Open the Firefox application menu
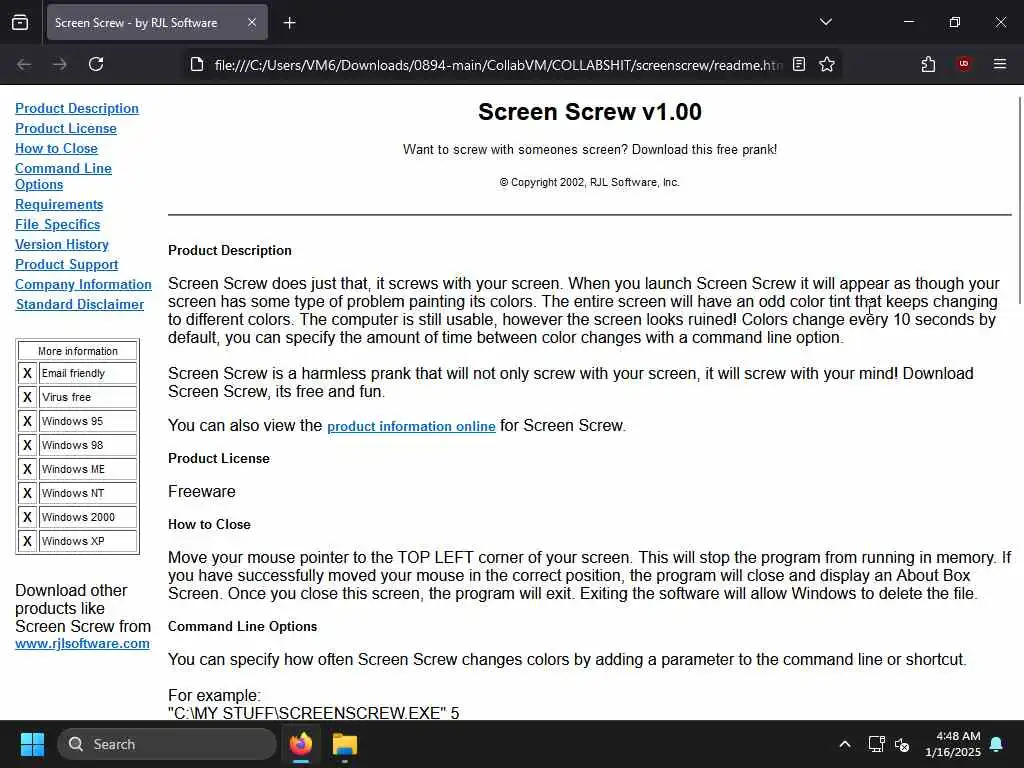 (x=999, y=64)
